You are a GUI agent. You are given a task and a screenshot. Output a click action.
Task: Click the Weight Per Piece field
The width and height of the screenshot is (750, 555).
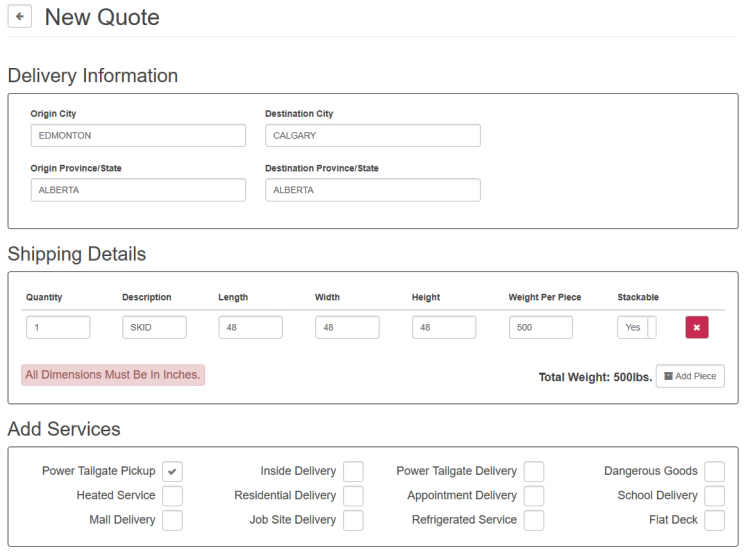coord(541,328)
